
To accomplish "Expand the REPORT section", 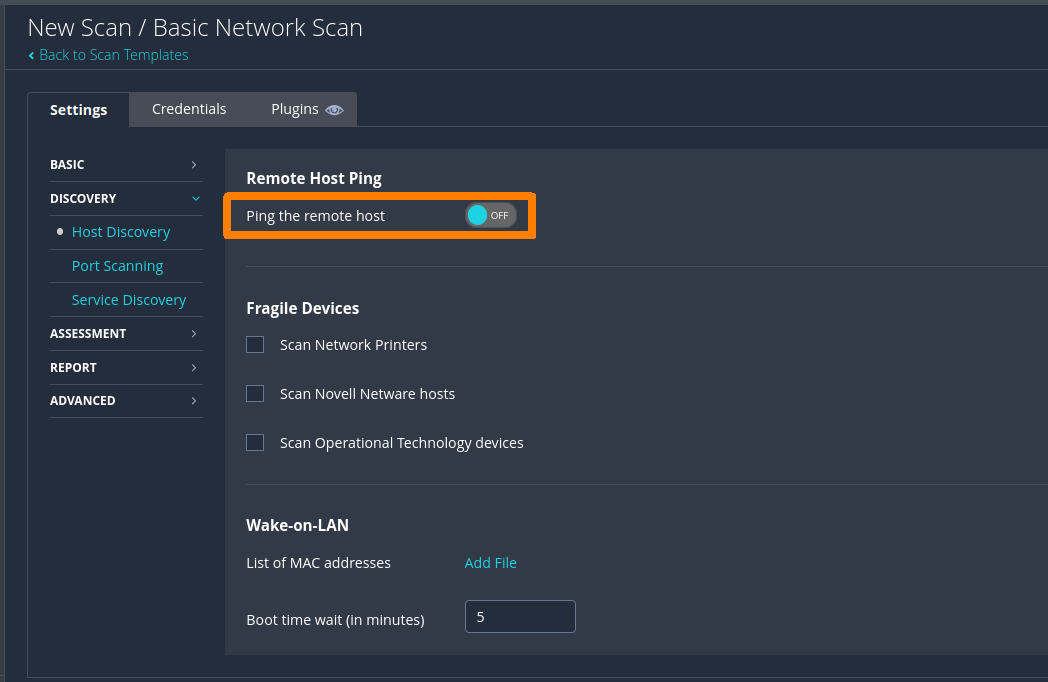I will click(125, 367).
